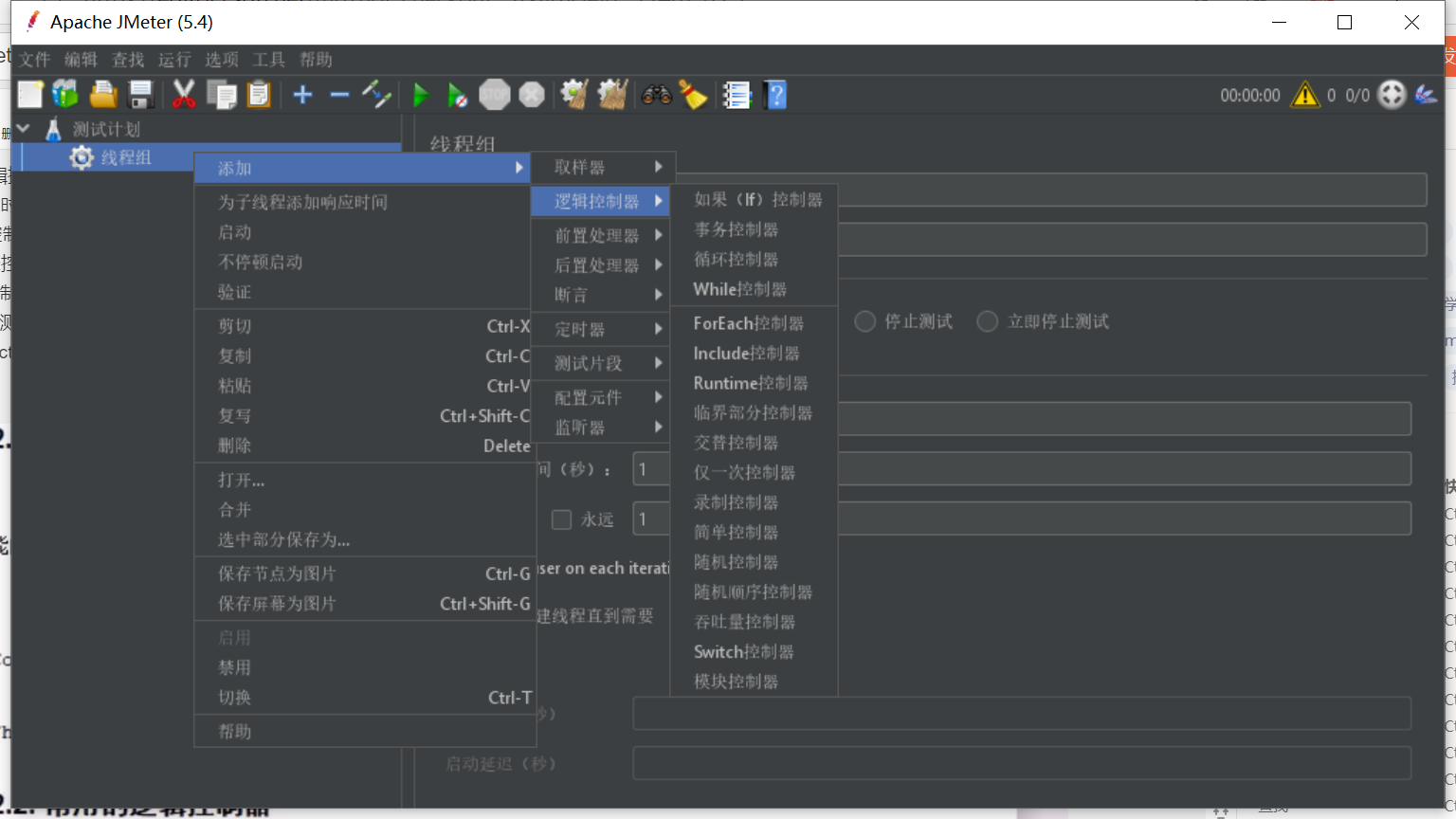
Task: Click the Open file folder icon
Action: coord(103,95)
